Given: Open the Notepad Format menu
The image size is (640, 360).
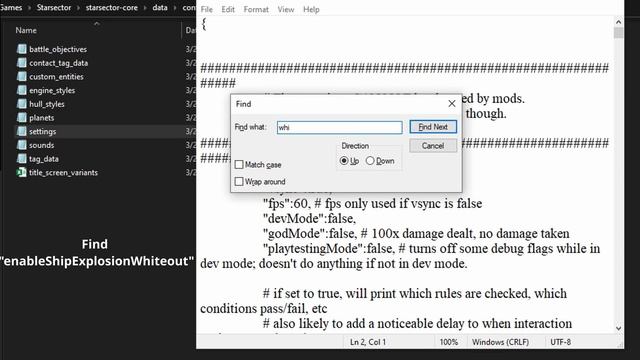Looking at the screenshot, I should click(256, 9).
